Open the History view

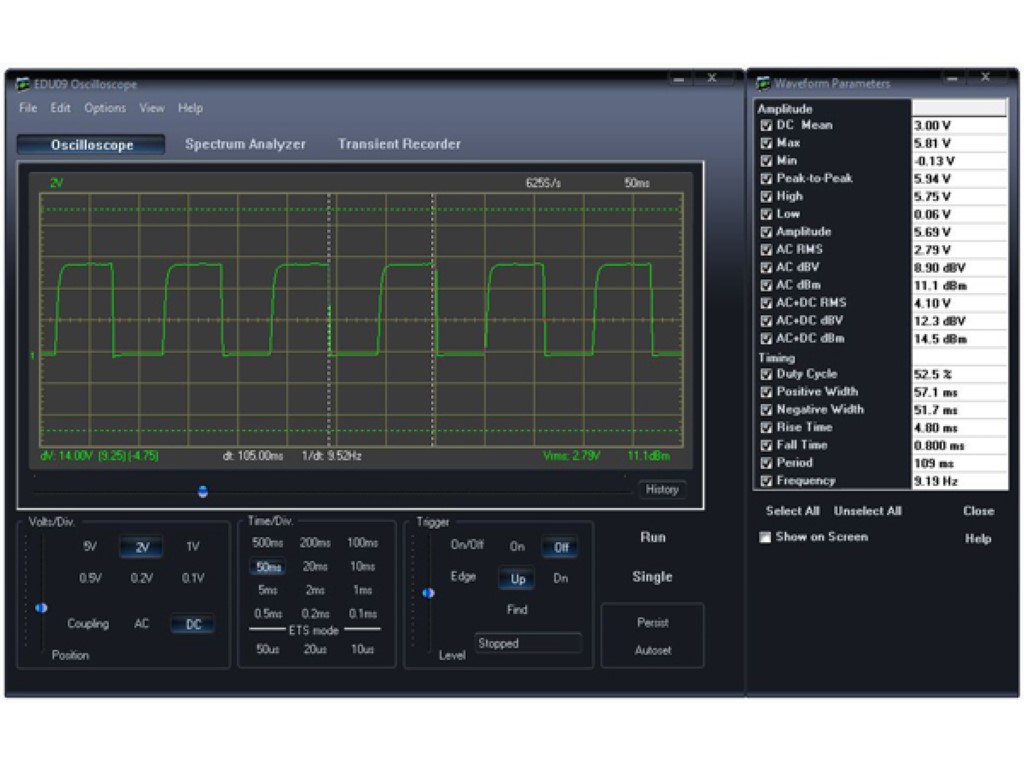pos(662,490)
